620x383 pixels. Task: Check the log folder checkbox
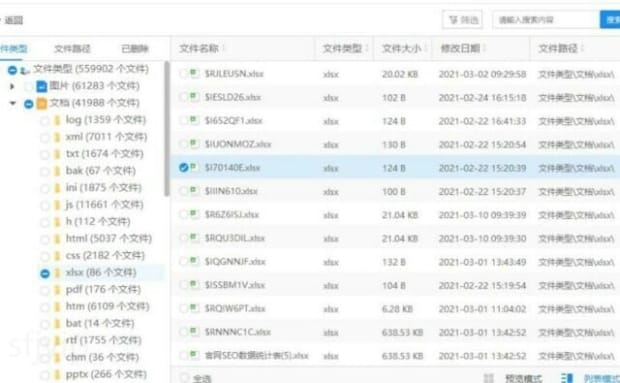45,121
